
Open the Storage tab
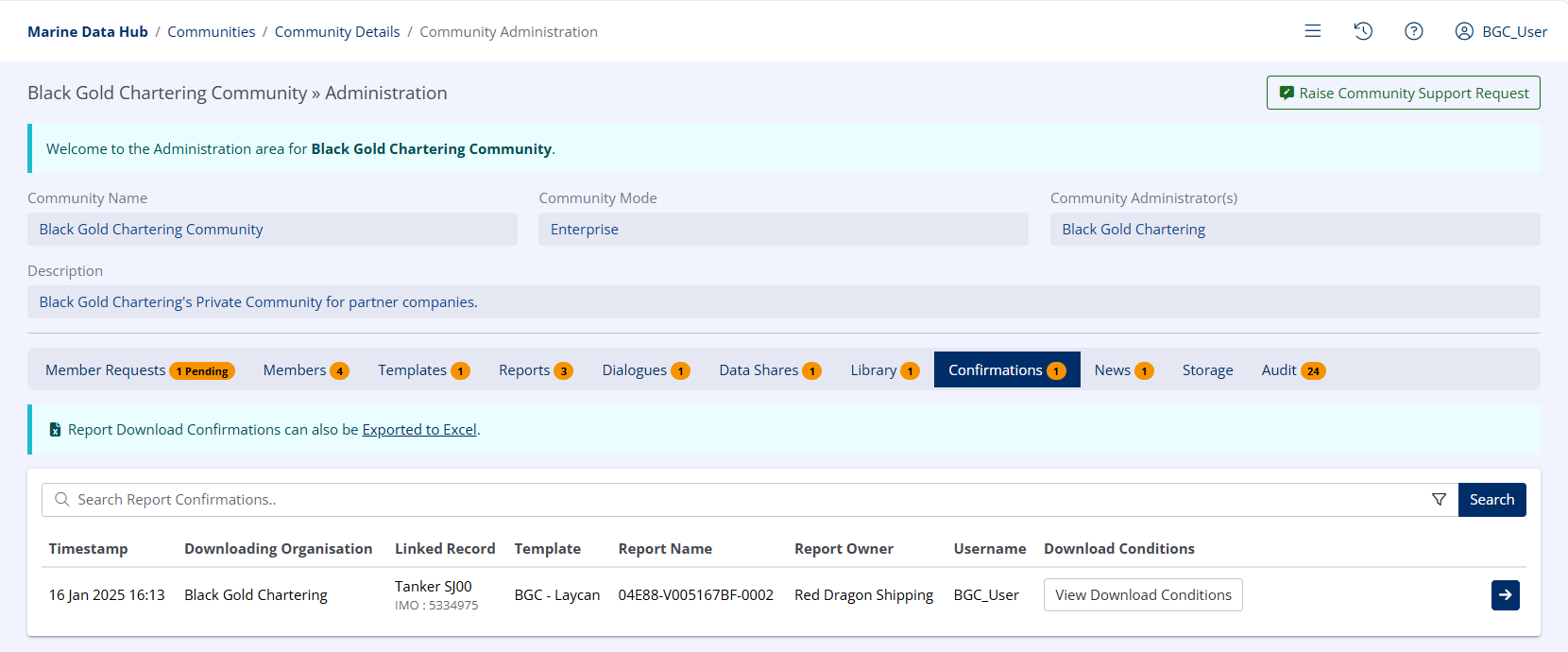coord(1207,370)
